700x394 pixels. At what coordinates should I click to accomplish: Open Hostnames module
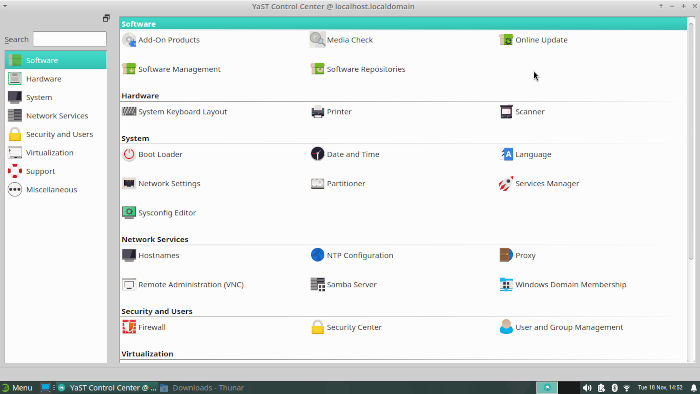[151, 255]
